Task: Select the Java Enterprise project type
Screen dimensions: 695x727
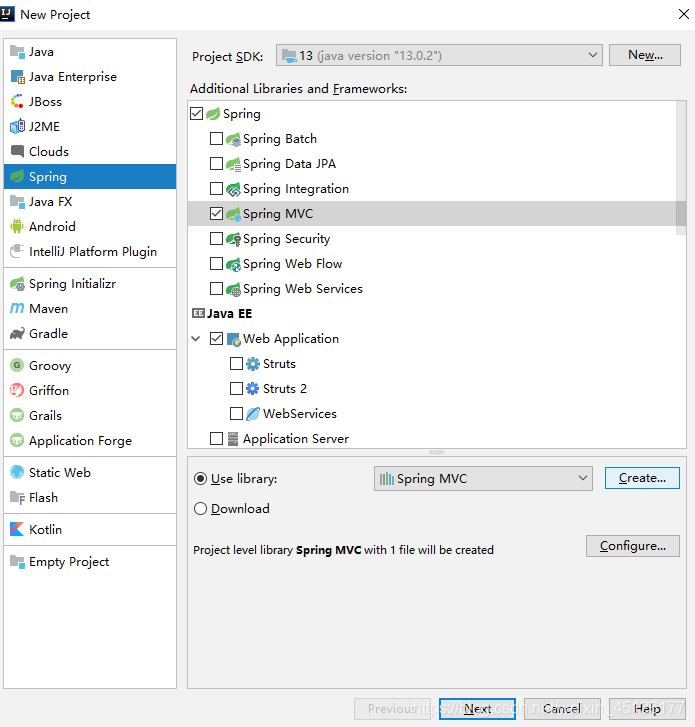Action: (x=90, y=77)
